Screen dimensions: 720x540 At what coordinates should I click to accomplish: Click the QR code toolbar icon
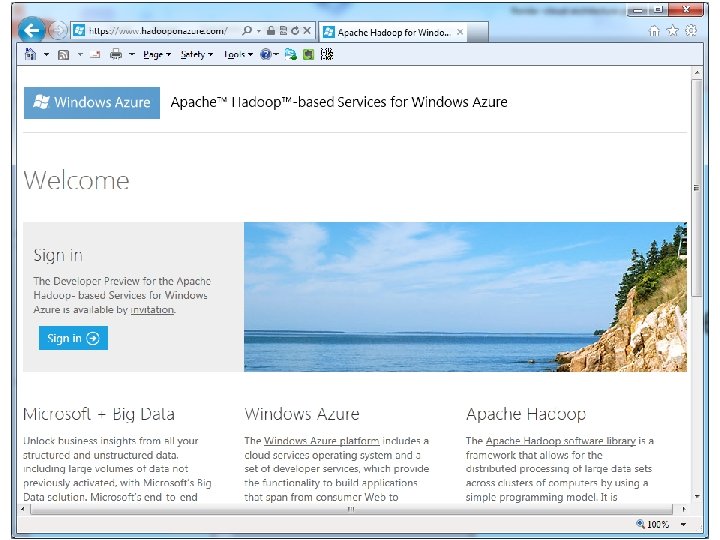326,55
